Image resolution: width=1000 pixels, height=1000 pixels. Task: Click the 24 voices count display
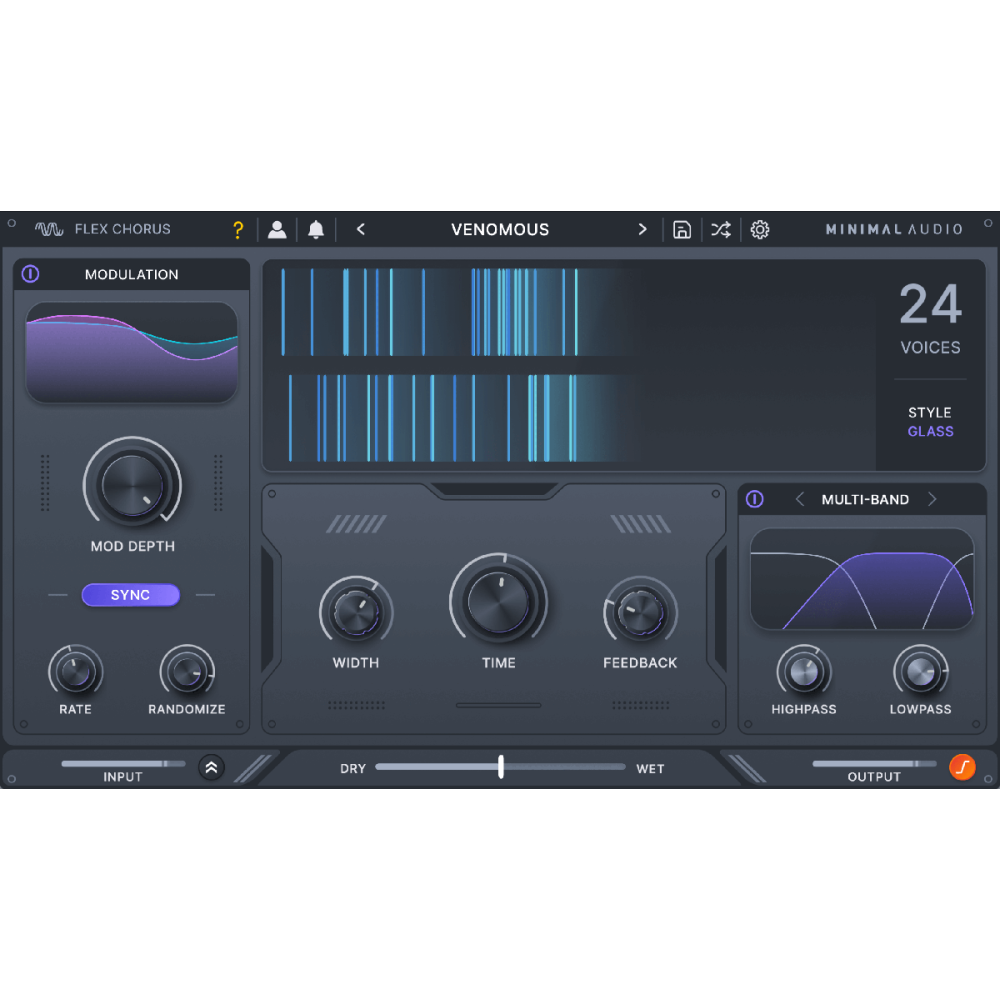coord(930,305)
